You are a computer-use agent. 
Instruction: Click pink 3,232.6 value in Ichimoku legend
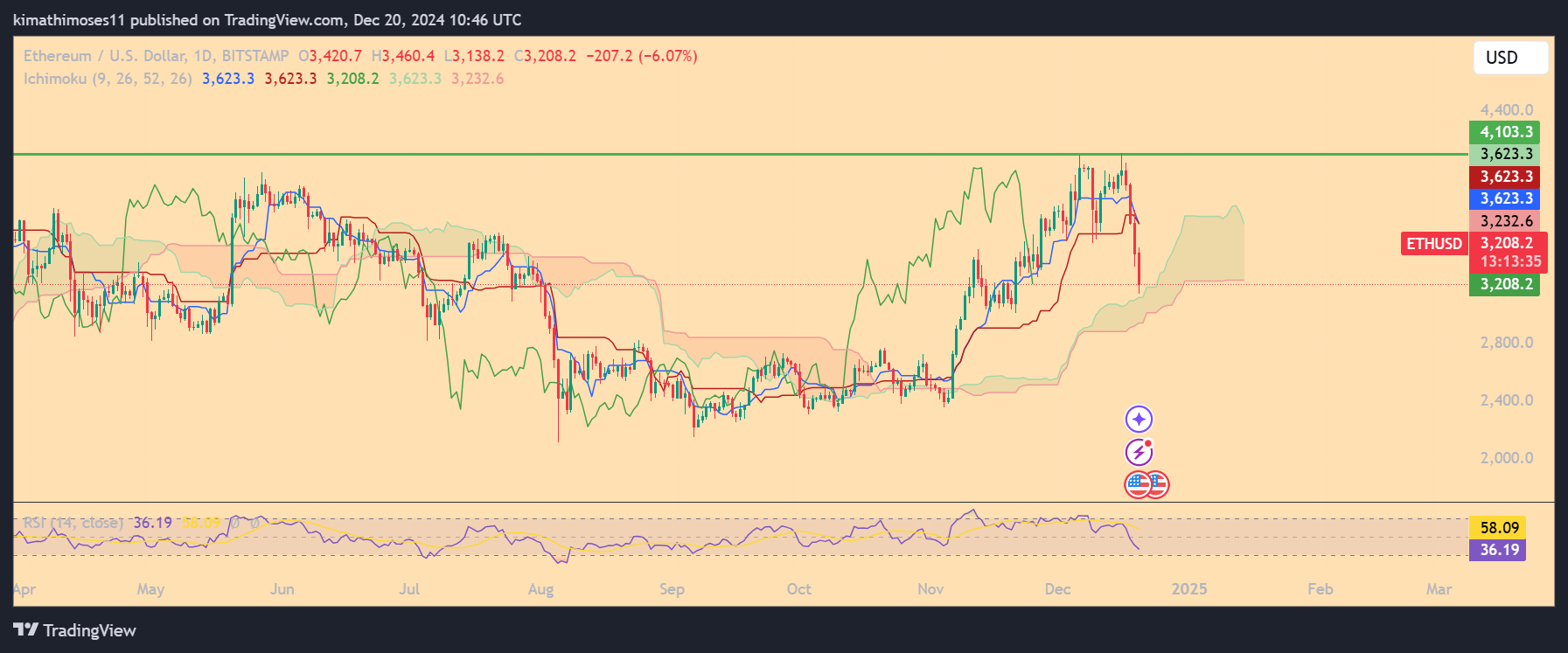coord(477,79)
